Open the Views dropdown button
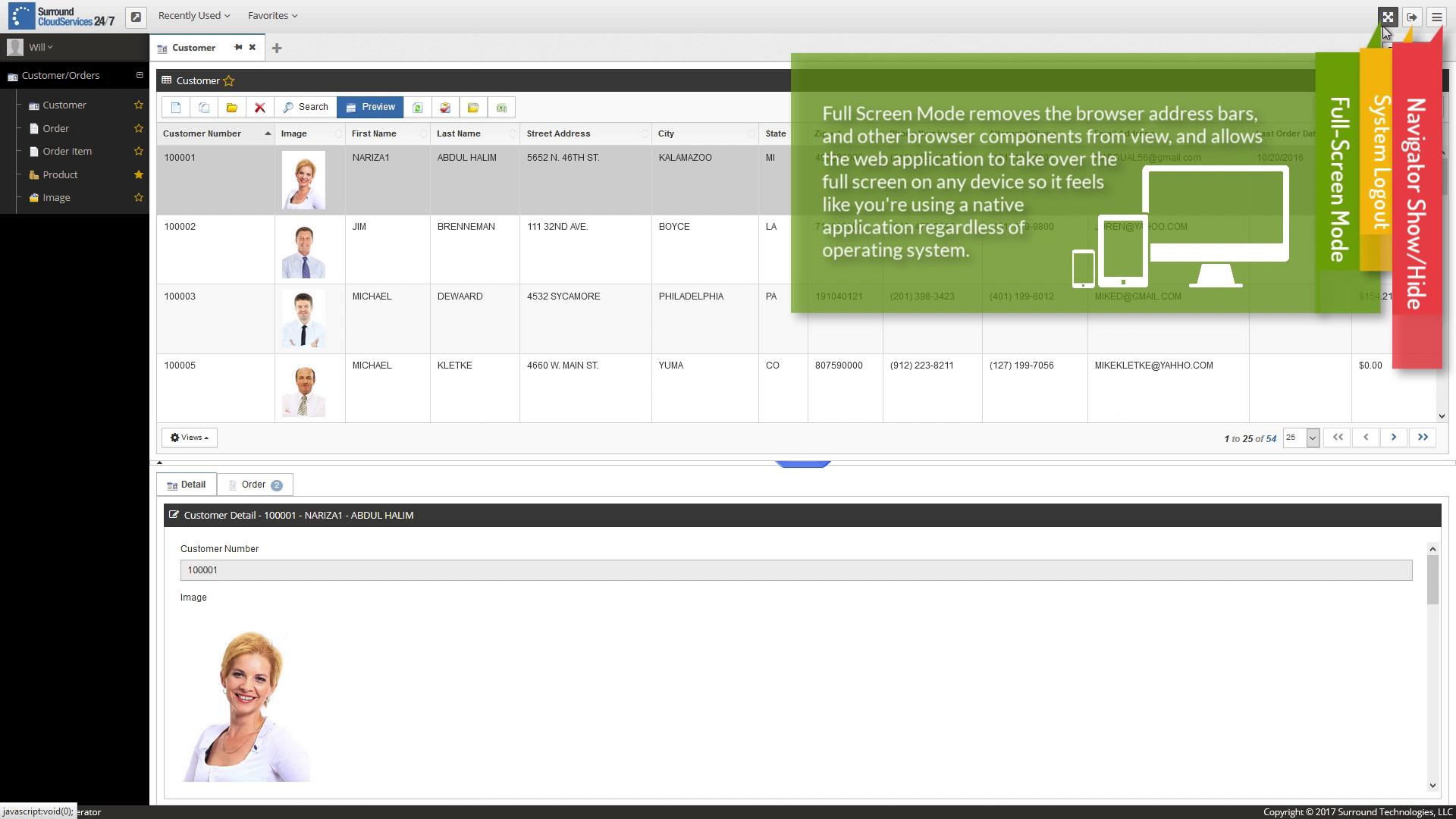Image resolution: width=1456 pixels, height=819 pixels. (189, 438)
